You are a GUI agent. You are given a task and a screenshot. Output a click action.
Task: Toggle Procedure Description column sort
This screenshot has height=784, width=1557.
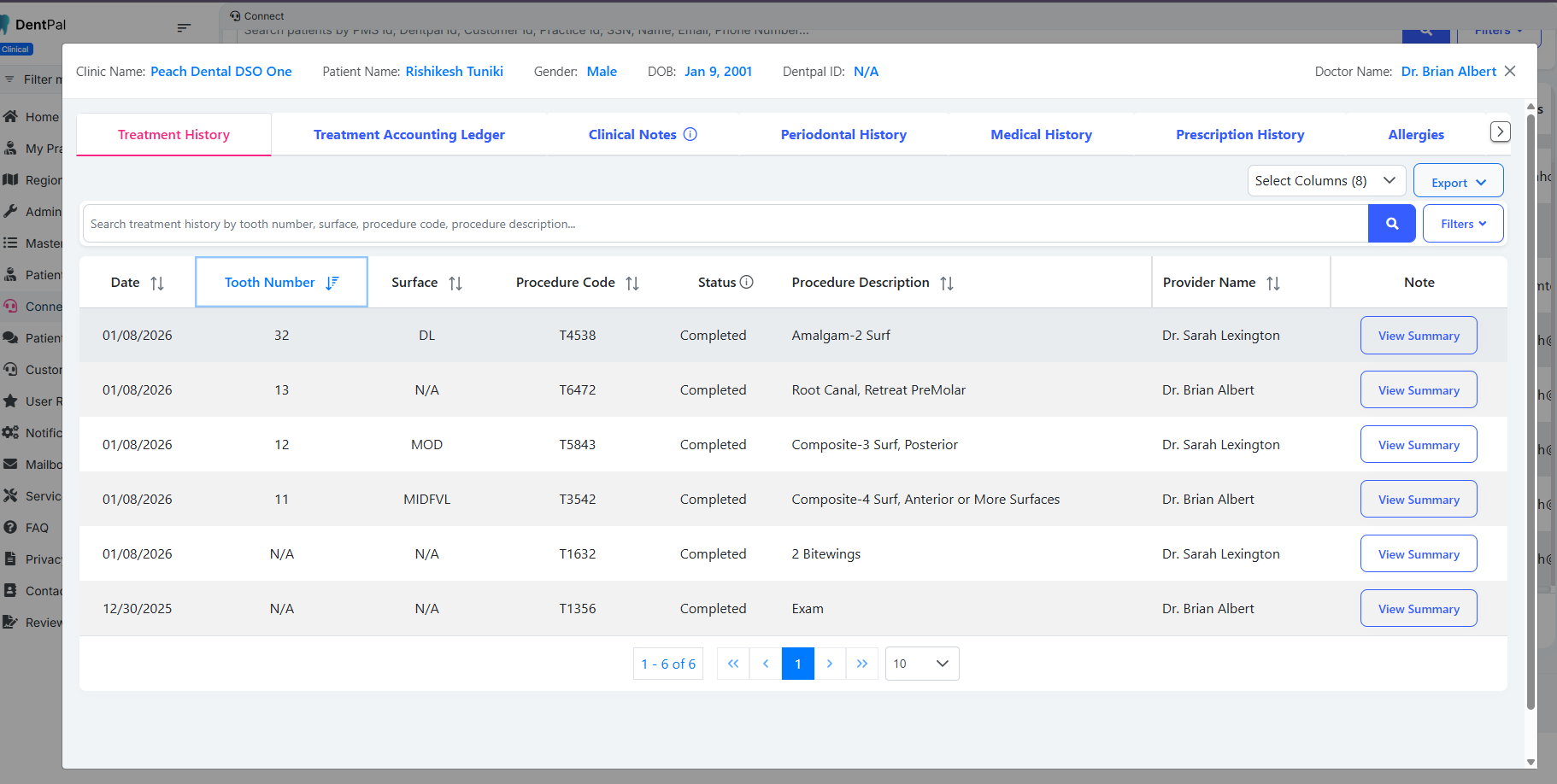tap(947, 284)
